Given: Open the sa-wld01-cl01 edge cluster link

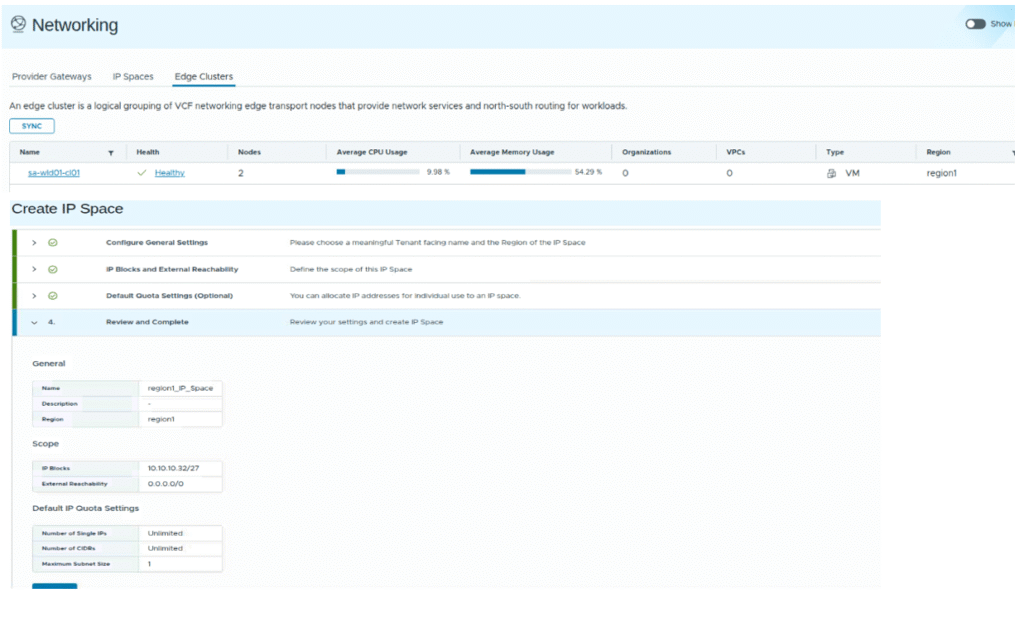Looking at the screenshot, I should [x=53, y=173].
